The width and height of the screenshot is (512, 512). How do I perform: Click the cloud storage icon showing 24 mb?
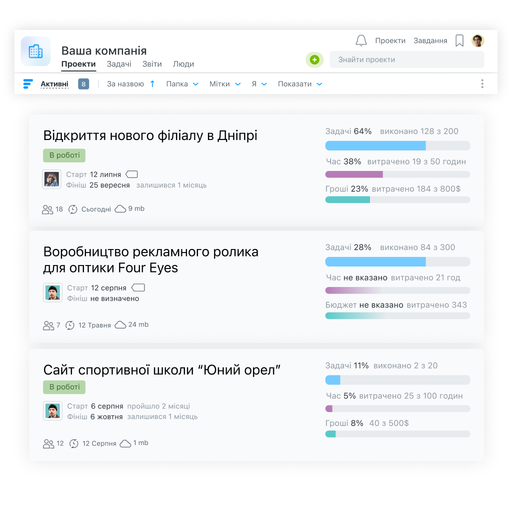click(x=120, y=325)
